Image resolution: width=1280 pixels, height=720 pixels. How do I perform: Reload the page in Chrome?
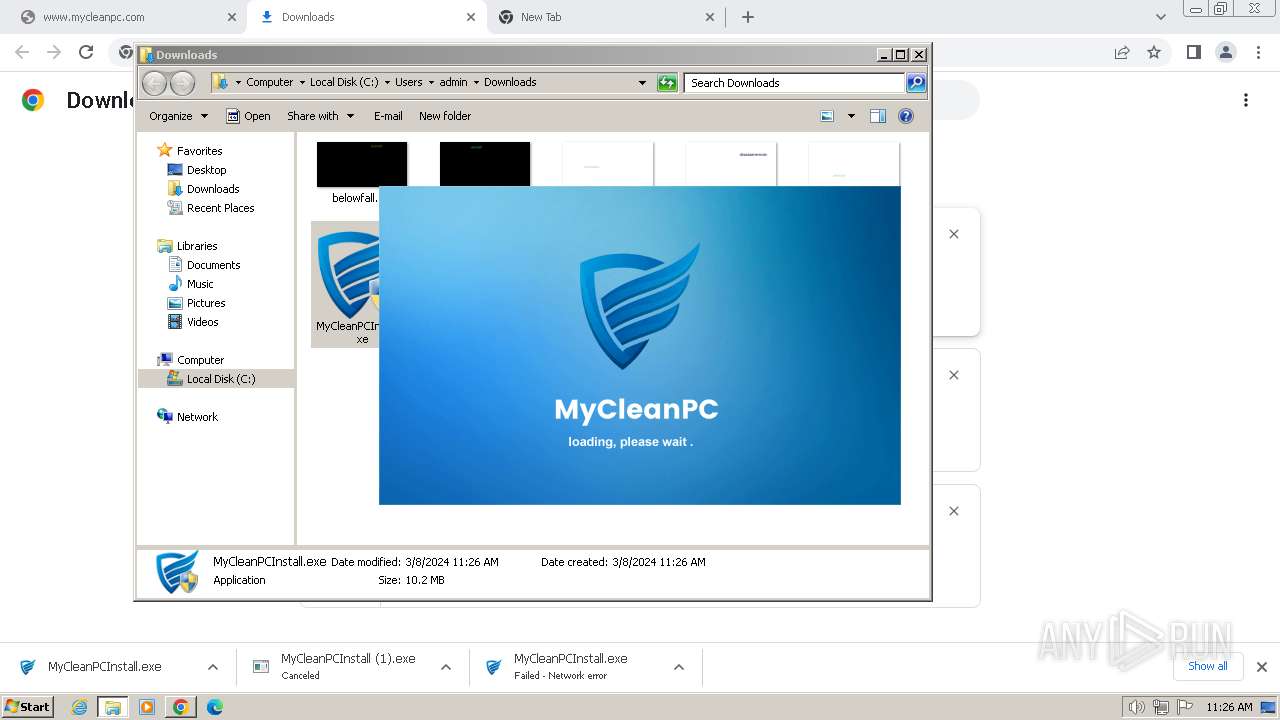coord(86,52)
